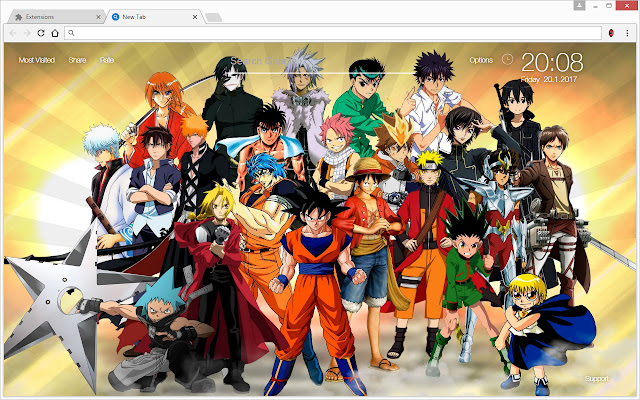
Task: Go back with the browser back arrow
Action: coord(13,33)
